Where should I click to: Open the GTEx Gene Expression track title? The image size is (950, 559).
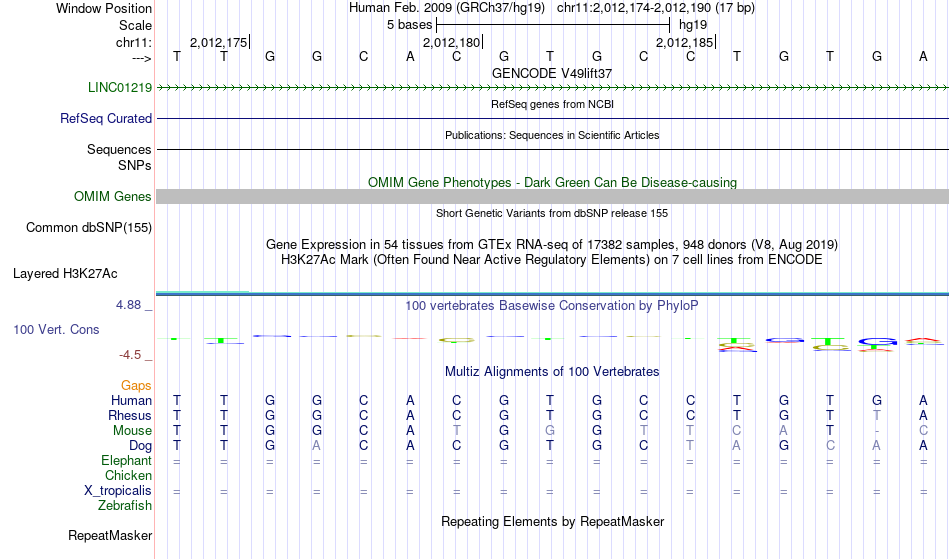click(552, 245)
